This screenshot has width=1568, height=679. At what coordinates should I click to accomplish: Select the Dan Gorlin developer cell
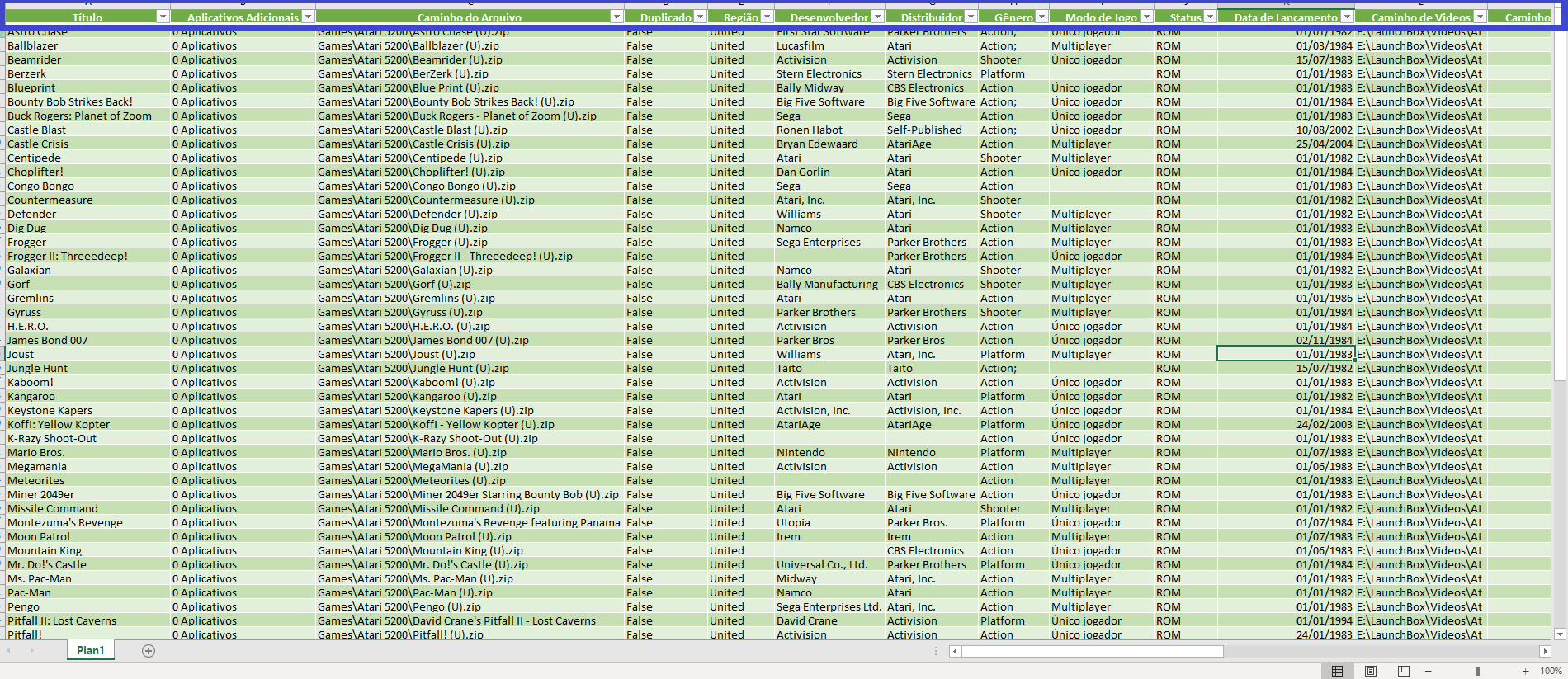829,172
